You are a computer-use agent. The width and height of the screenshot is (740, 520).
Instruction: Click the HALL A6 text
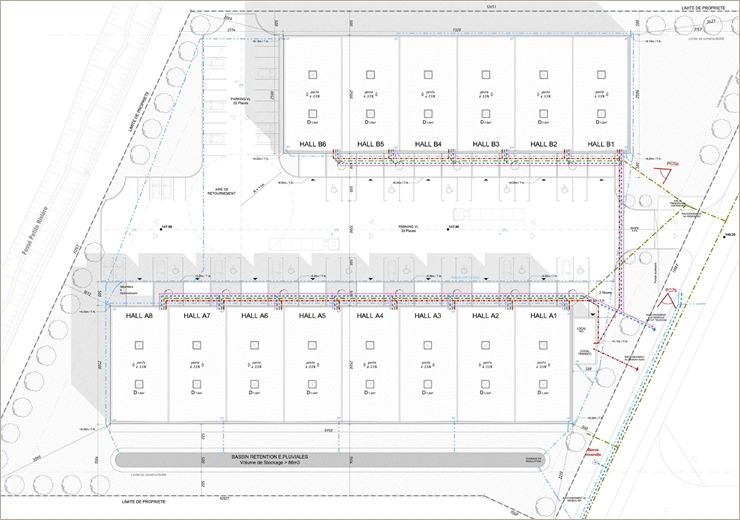254,316
